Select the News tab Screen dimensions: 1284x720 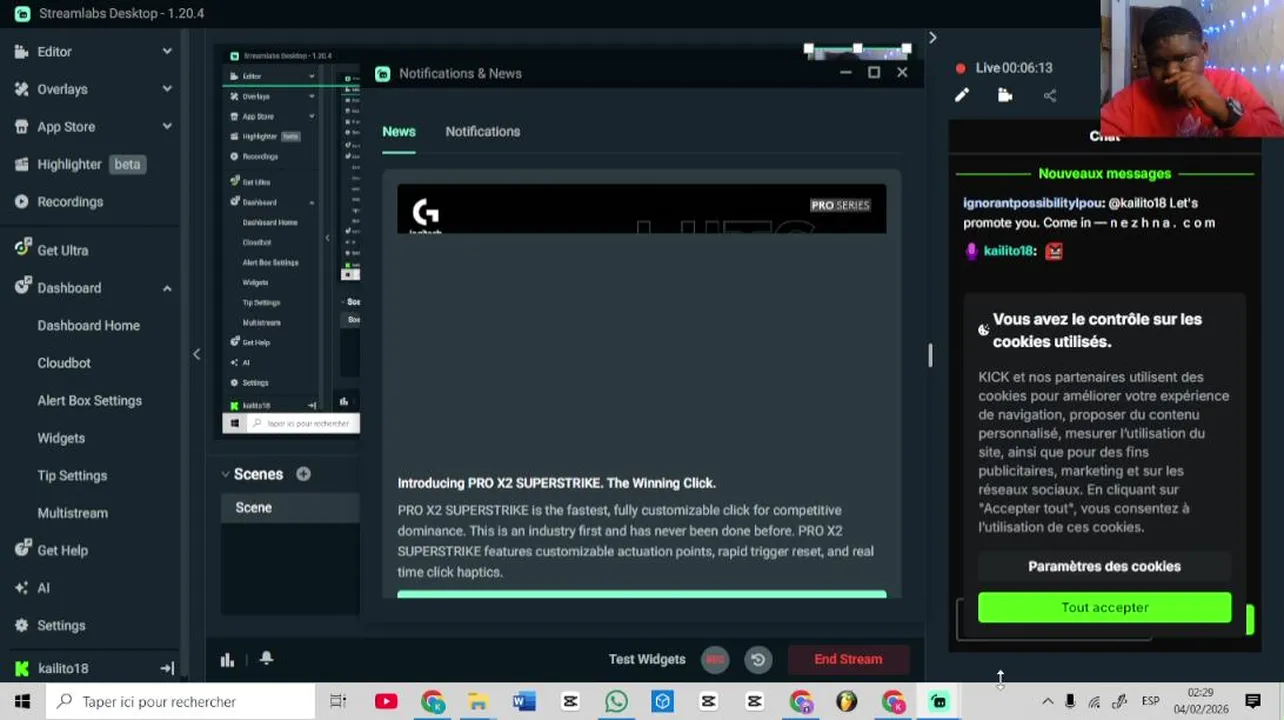pos(398,131)
